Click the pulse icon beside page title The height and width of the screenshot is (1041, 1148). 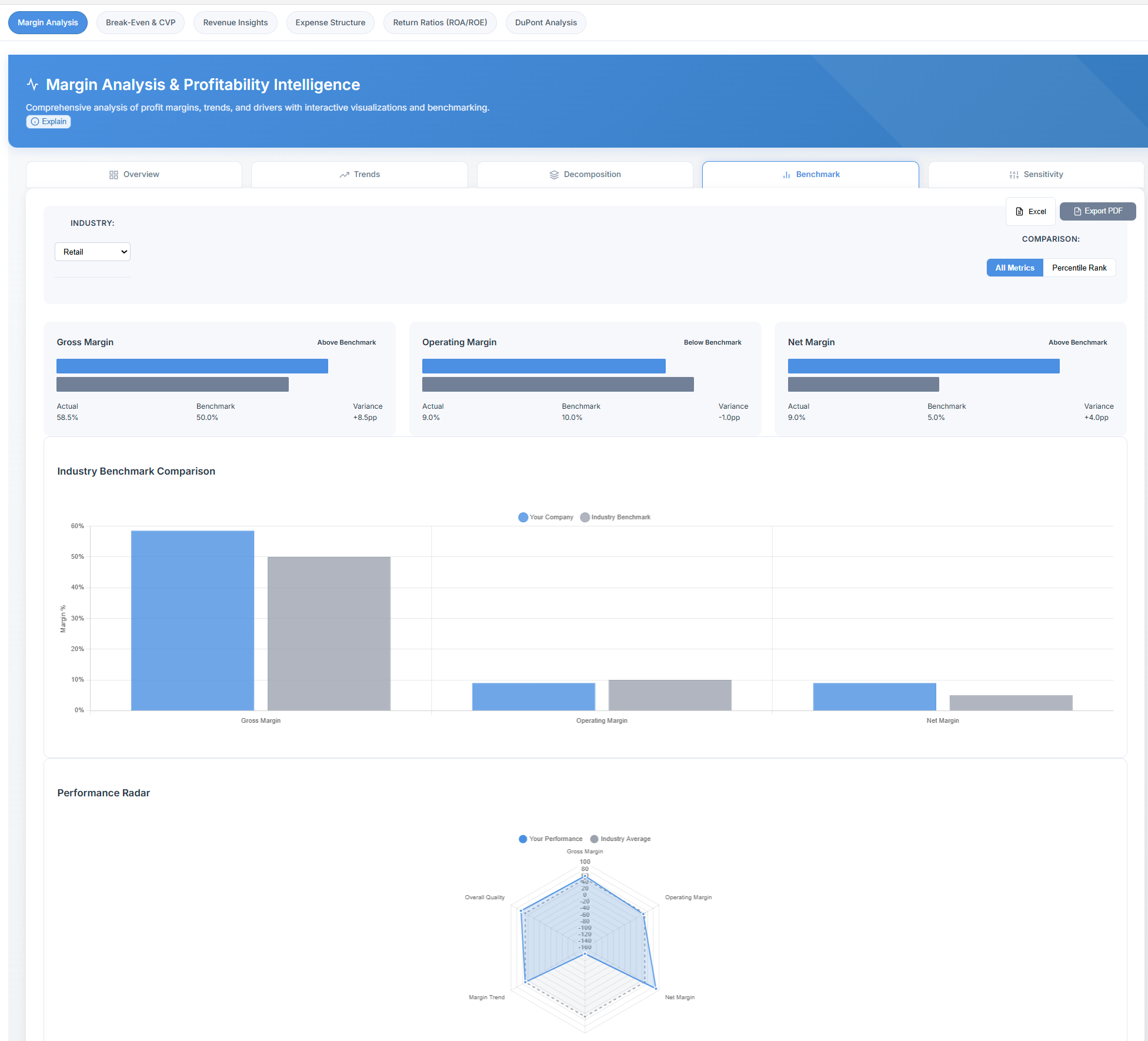point(32,84)
